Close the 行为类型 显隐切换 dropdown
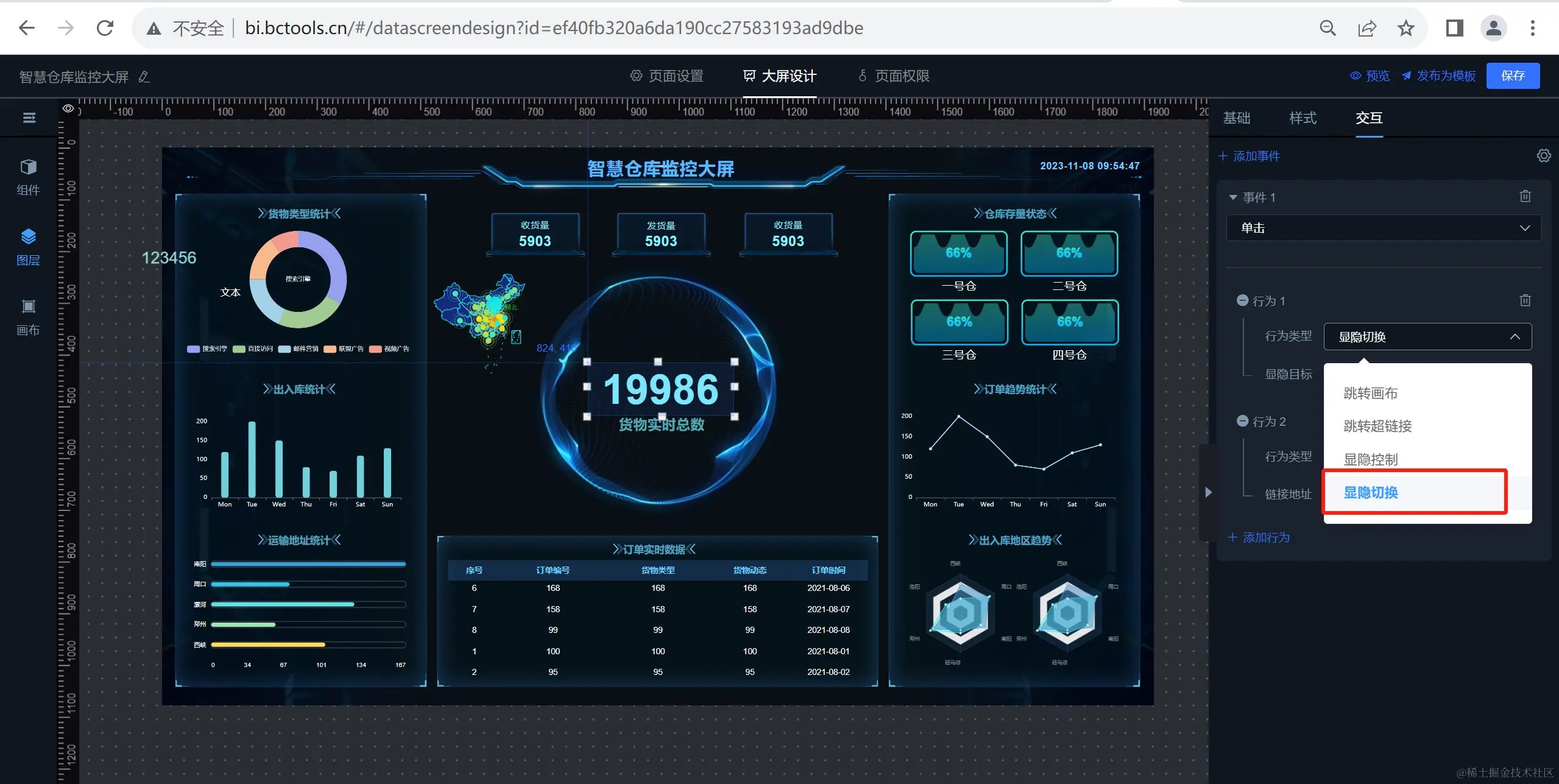The height and width of the screenshot is (784, 1559). (1515, 337)
